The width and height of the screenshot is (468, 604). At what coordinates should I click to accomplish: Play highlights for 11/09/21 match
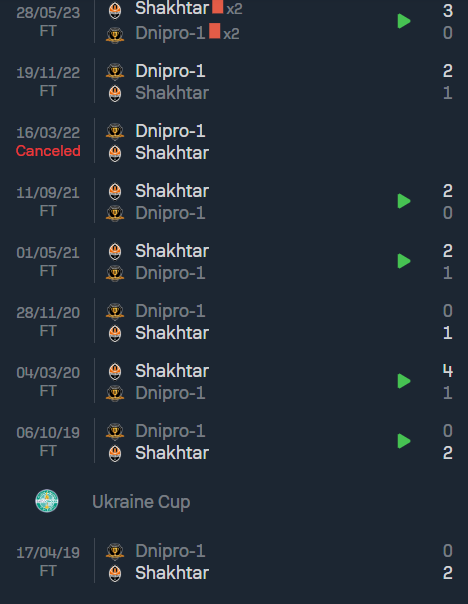[x=404, y=201]
